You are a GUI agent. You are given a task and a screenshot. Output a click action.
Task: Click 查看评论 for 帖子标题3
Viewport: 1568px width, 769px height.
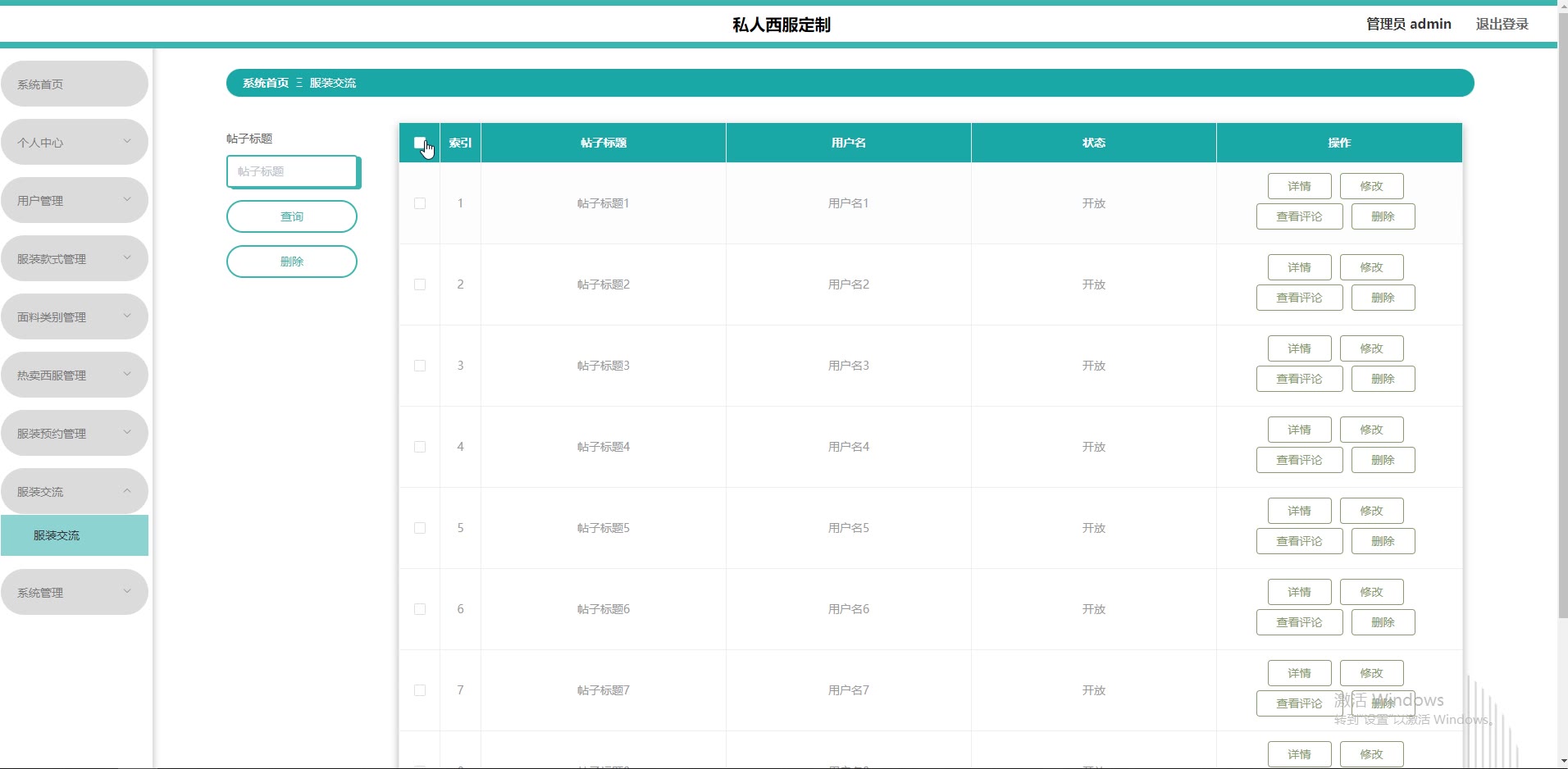1300,379
